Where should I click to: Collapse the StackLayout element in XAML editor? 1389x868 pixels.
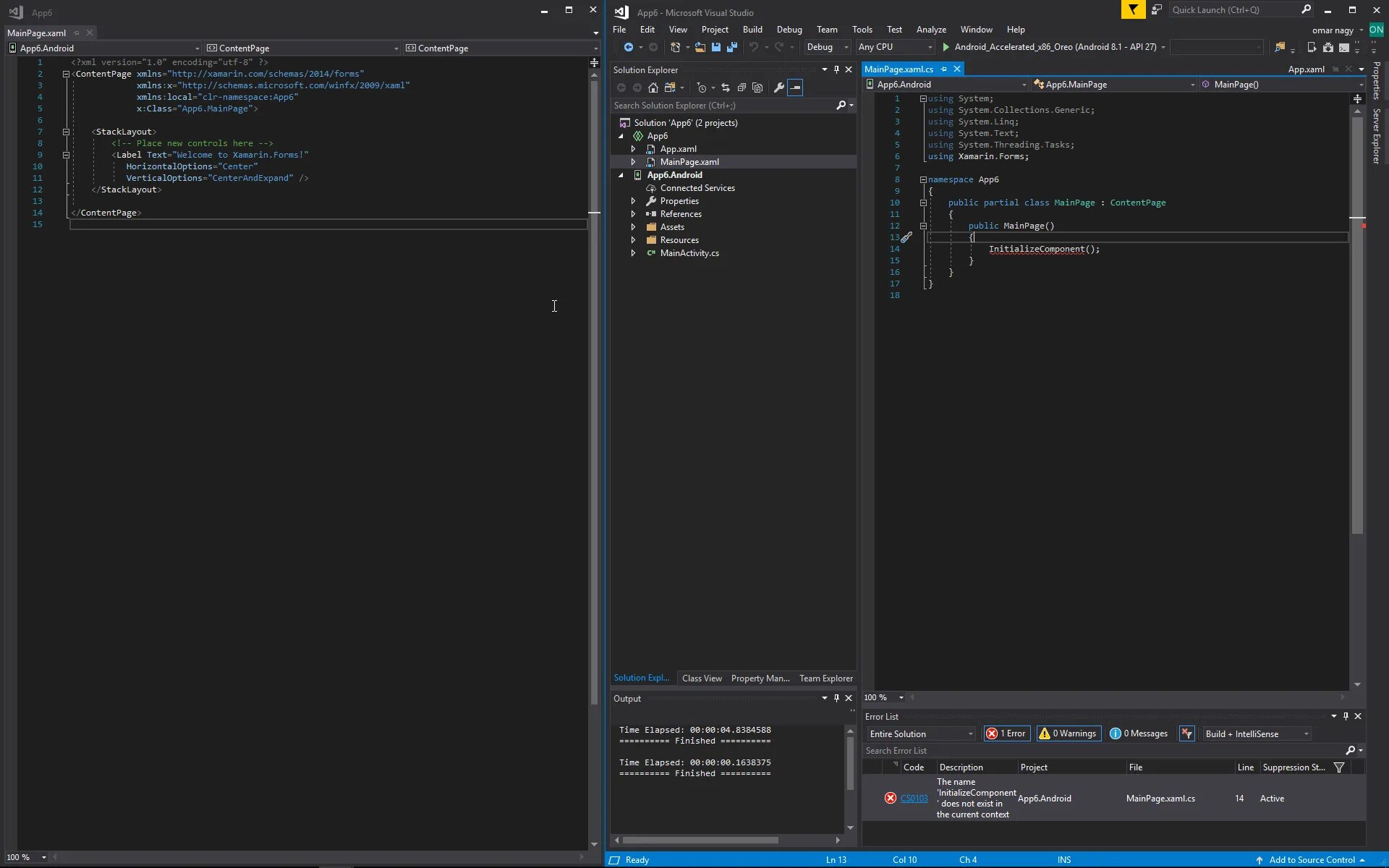point(66,132)
